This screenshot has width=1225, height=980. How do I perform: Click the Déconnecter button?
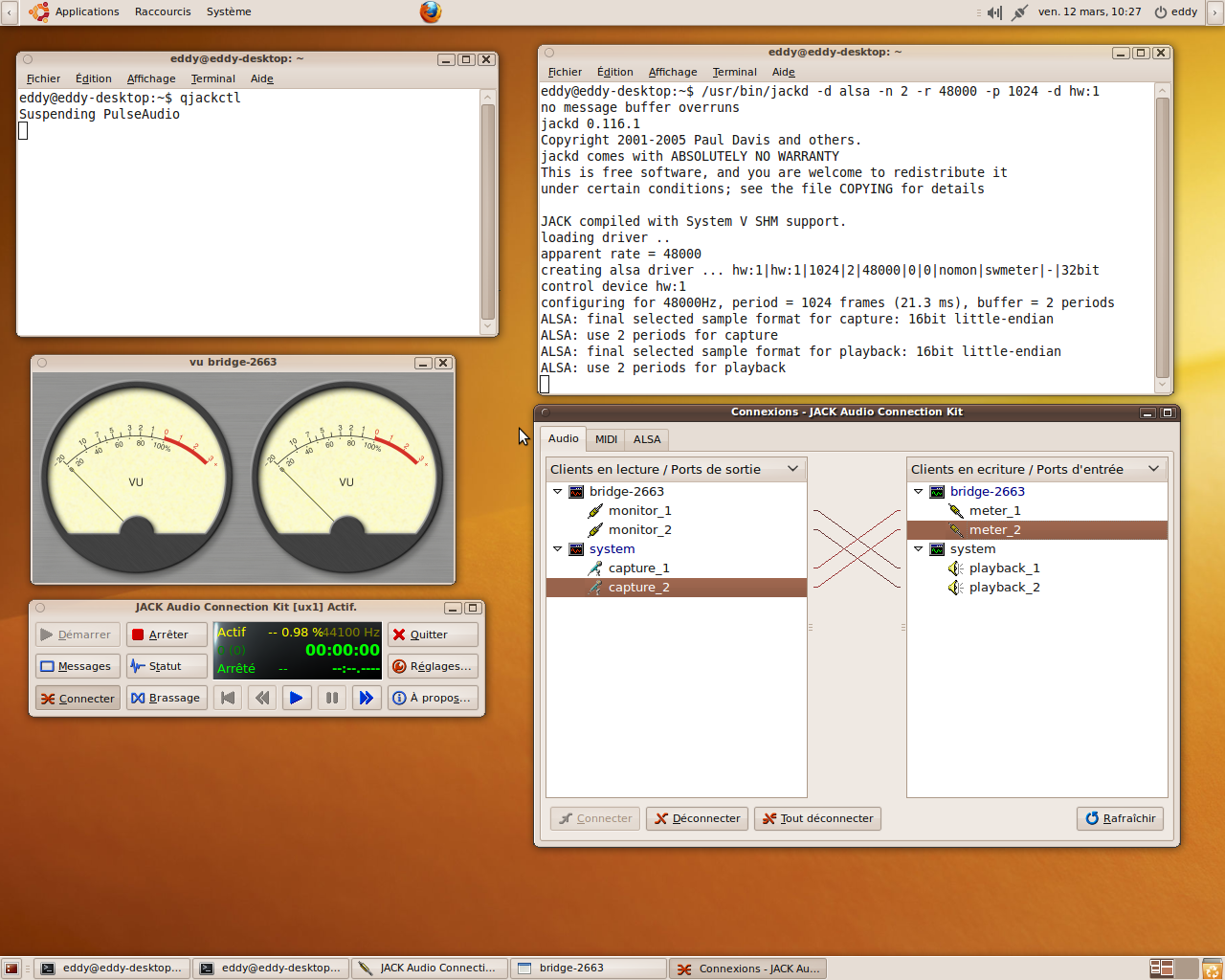pos(698,818)
